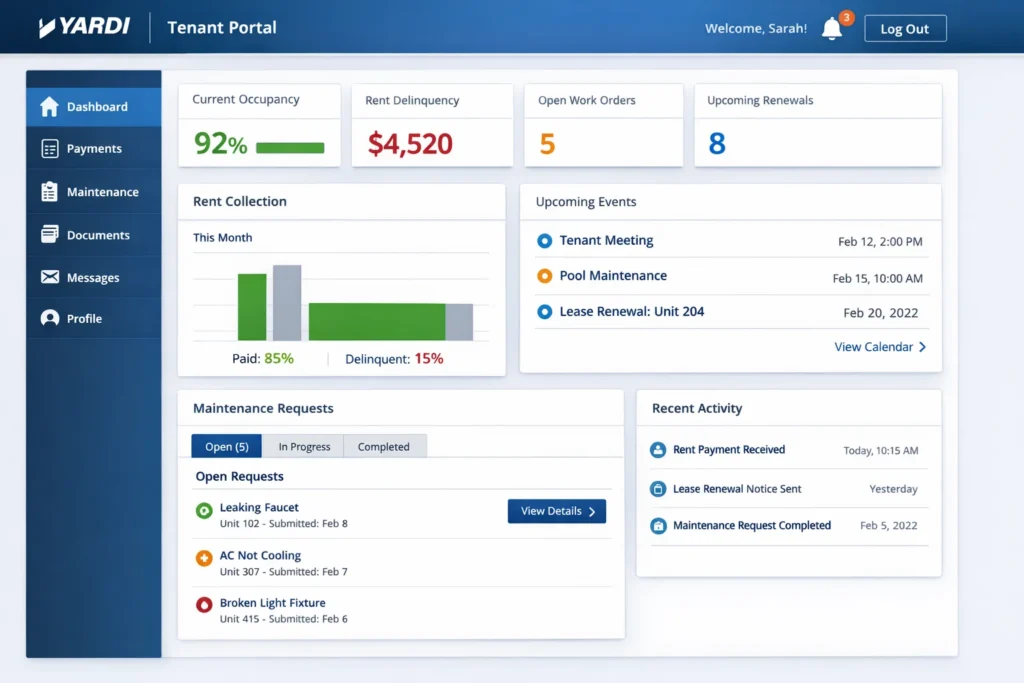This screenshot has width=1024, height=683.
Task: Select the green status dot beside Leaking Faucet
Action: pyautogui.click(x=204, y=508)
